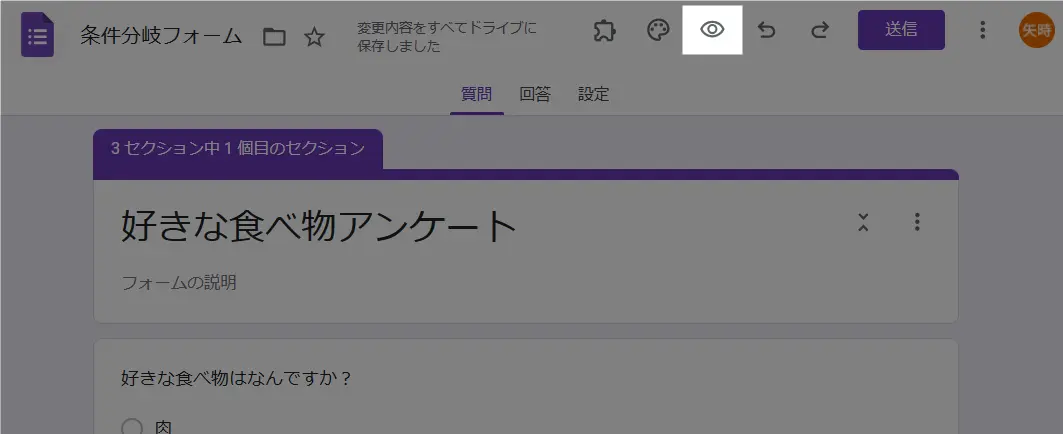Star the 条件分岐フォーム form
This screenshot has height=434, width=1063.
(314, 37)
